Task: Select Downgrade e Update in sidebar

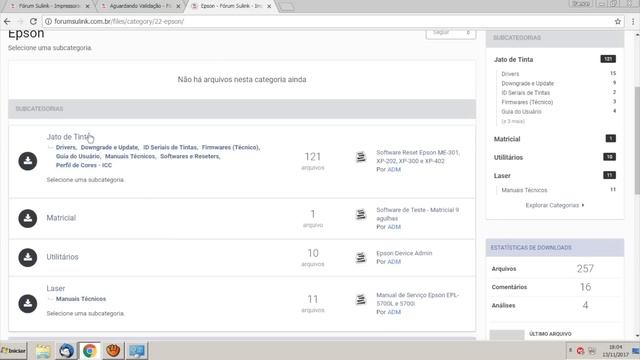Action: point(527,83)
